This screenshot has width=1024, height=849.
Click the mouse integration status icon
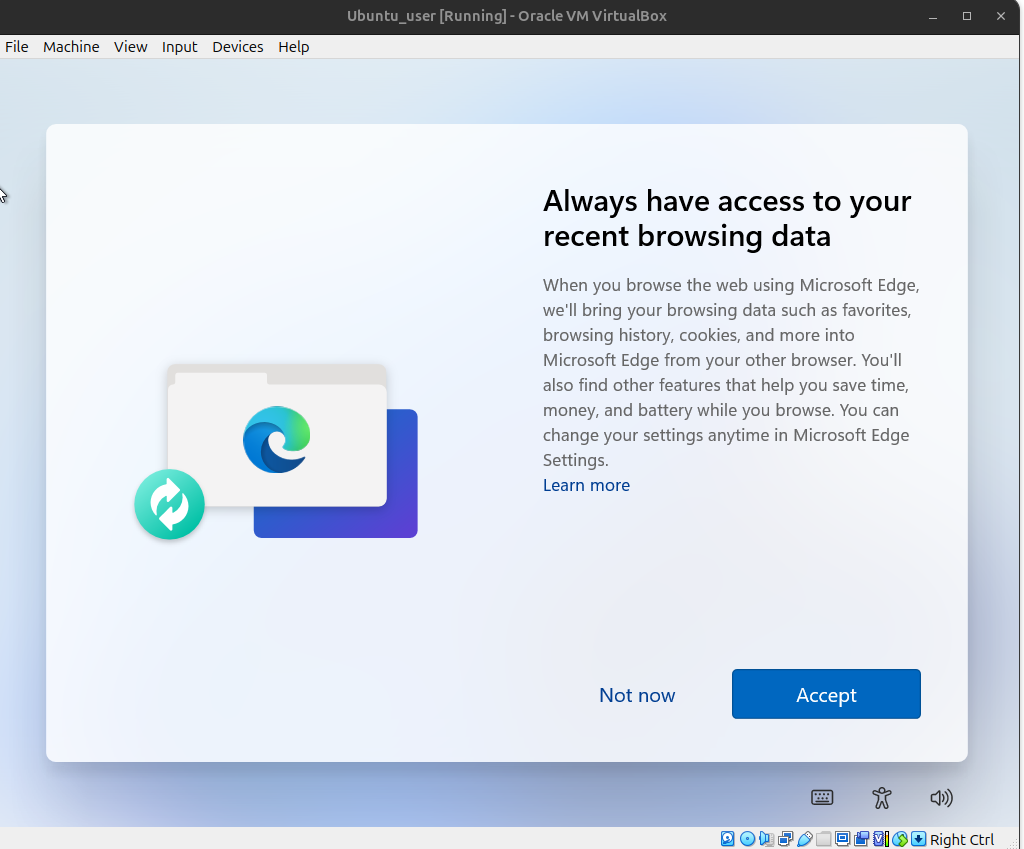click(x=900, y=839)
